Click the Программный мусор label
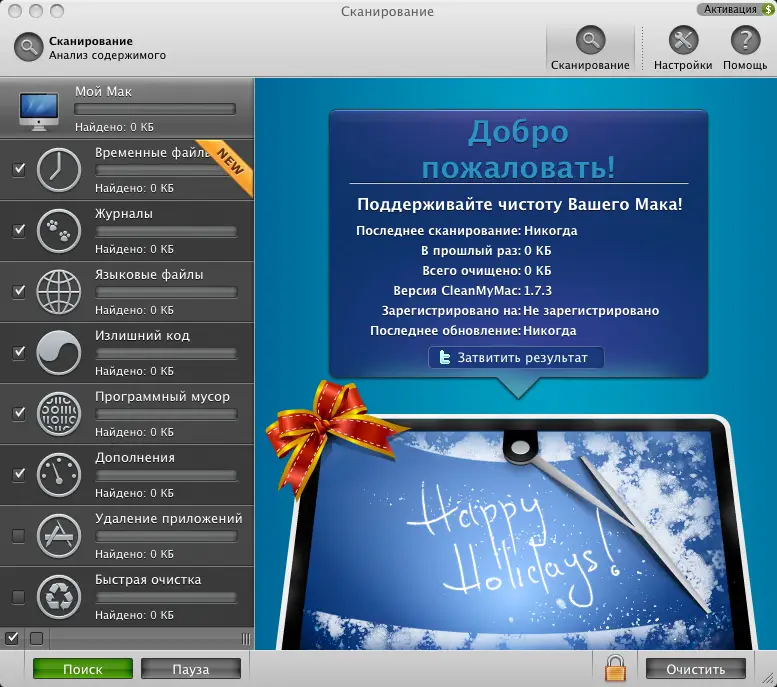The width and height of the screenshot is (777, 687). point(163,397)
